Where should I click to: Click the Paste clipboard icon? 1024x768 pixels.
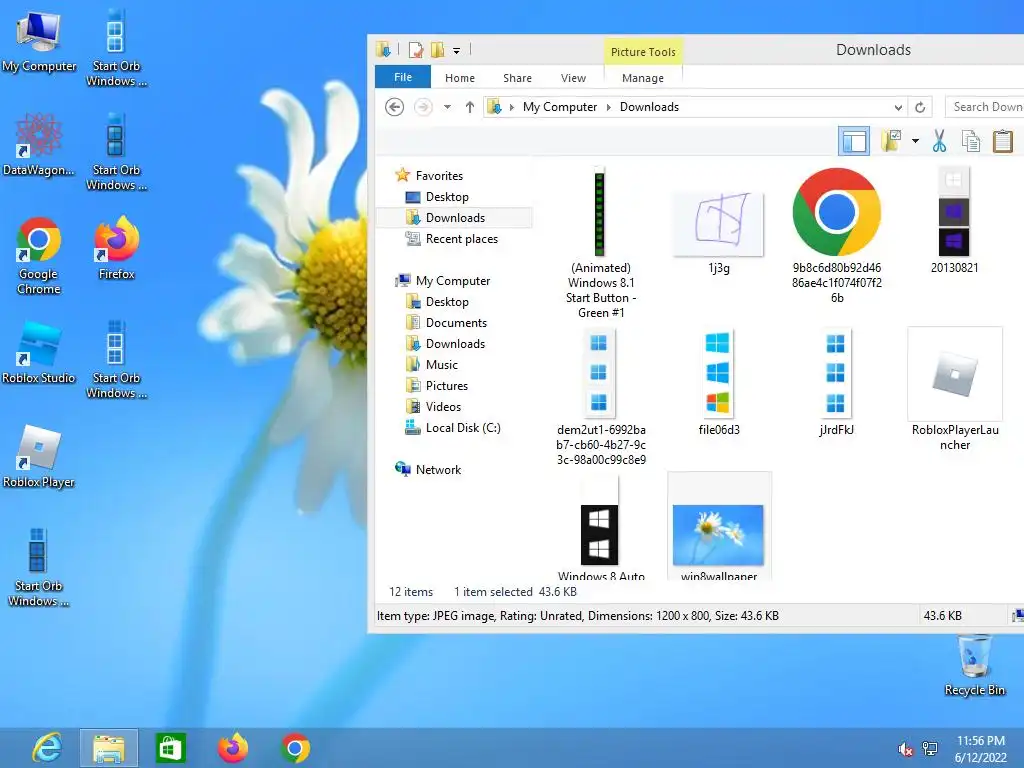(x=1002, y=140)
